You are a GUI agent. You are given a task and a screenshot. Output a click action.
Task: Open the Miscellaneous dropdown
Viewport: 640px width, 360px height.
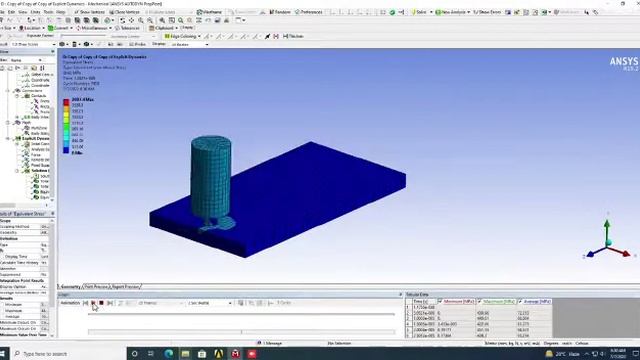(94, 28)
